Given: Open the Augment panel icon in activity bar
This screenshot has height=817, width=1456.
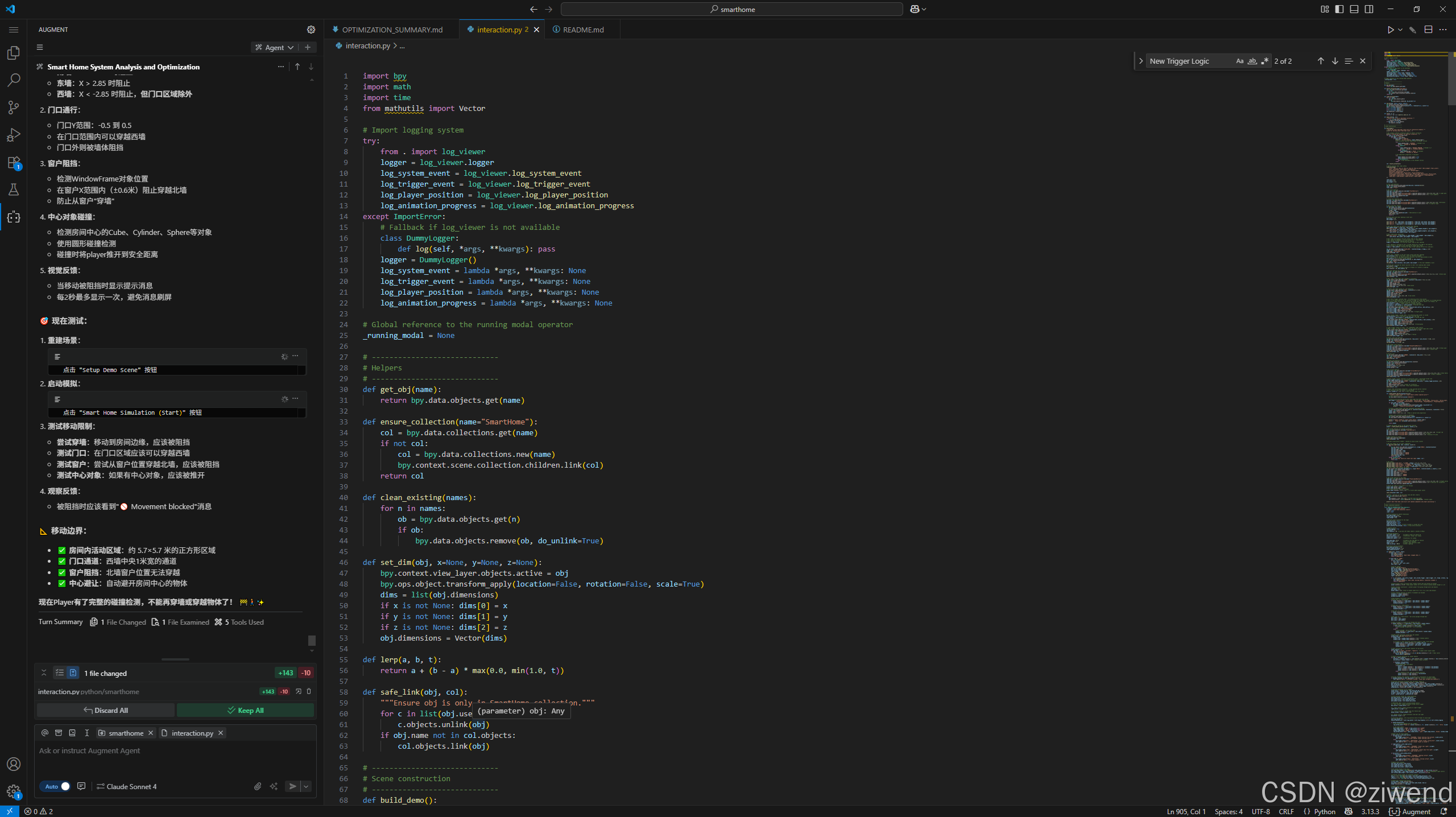Looking at the screenshot, I should [x=14, y=217].
